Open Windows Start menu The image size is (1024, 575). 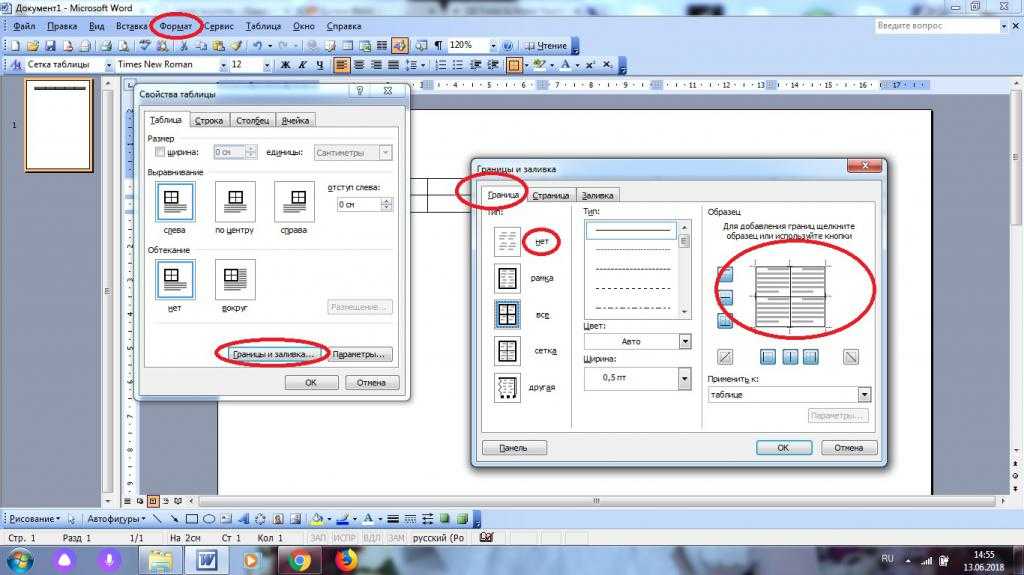point(20,561)
